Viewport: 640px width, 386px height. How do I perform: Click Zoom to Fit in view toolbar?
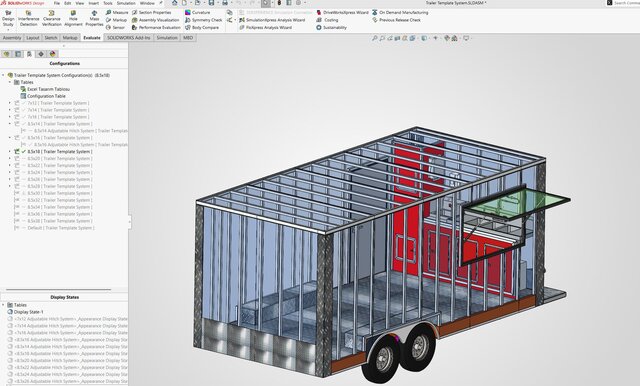[x=374, y=38]
